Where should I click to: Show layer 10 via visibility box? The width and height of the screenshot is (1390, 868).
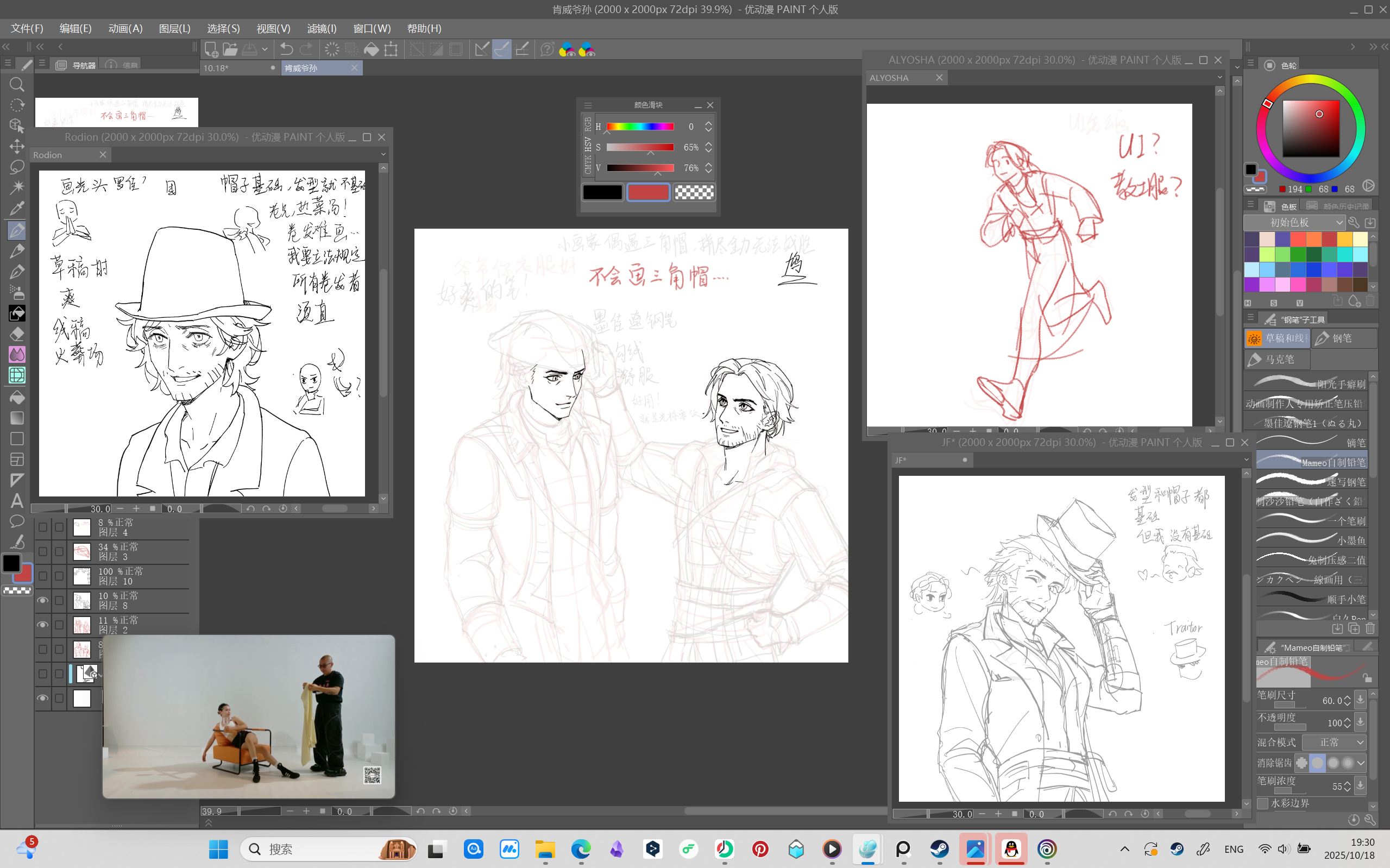point(42,576)
